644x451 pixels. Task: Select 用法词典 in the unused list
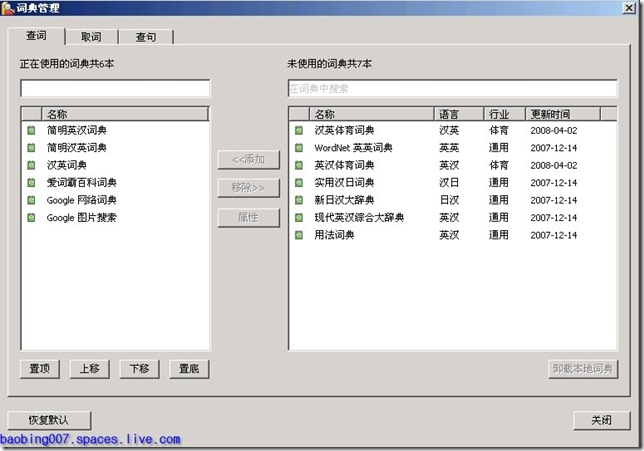[453, 235]
